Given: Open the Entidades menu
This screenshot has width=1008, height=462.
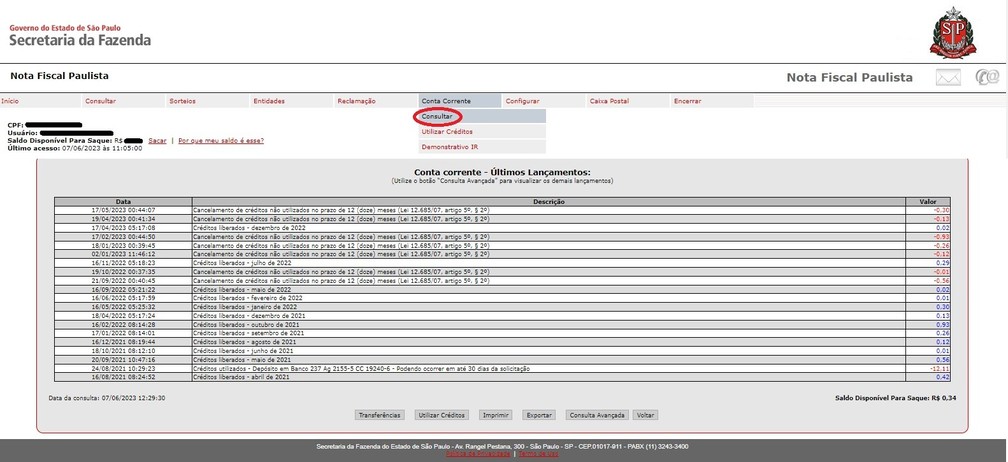Looking at the screenshot, I should [269, 101].
